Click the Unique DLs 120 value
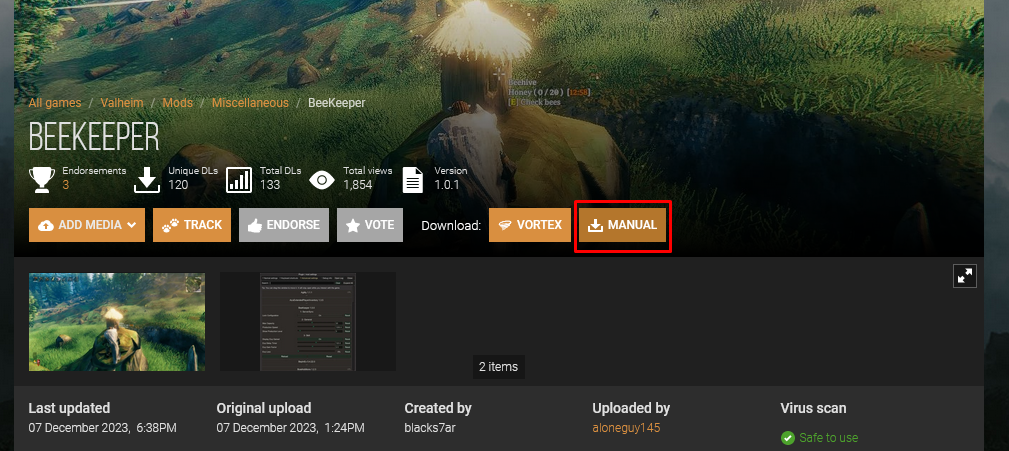 tap(178, 185)
